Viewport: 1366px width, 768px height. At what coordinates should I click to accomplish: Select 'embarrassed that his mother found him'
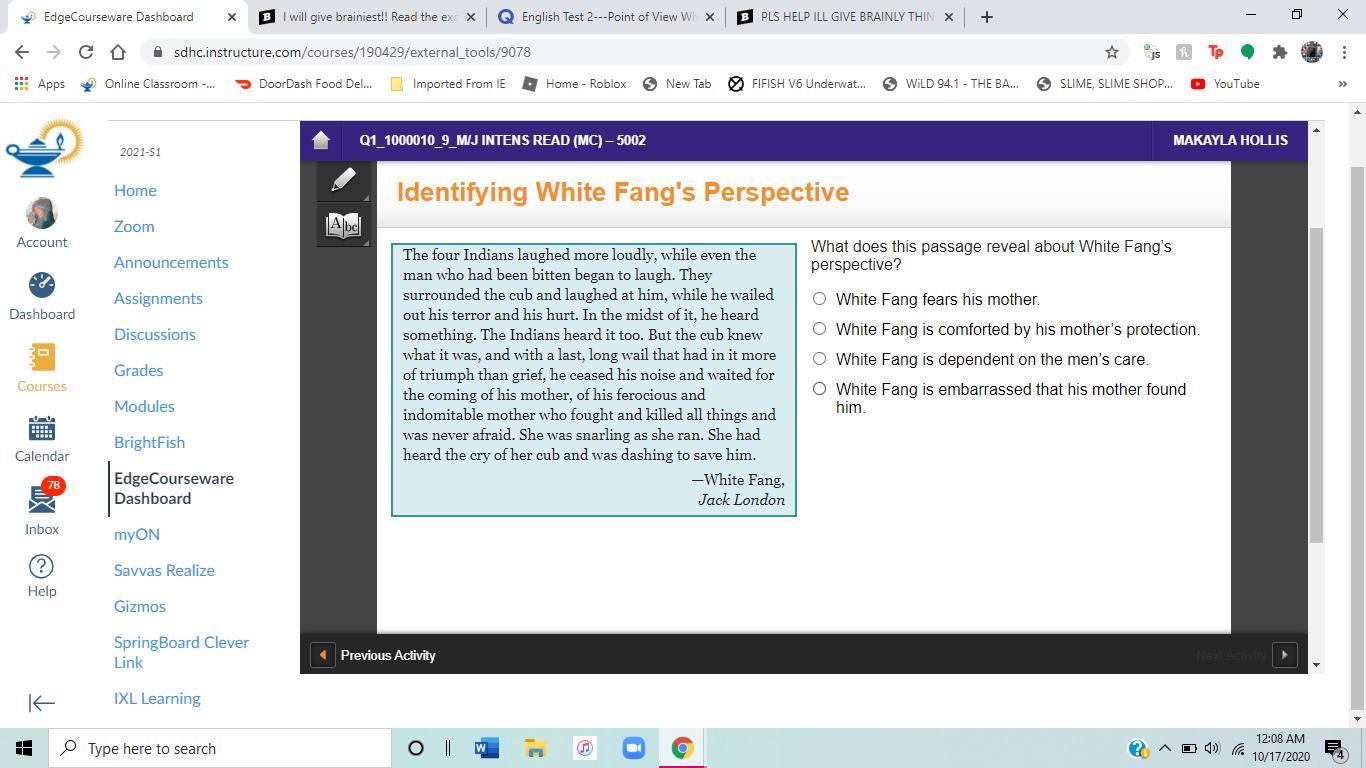click(819, 389)
